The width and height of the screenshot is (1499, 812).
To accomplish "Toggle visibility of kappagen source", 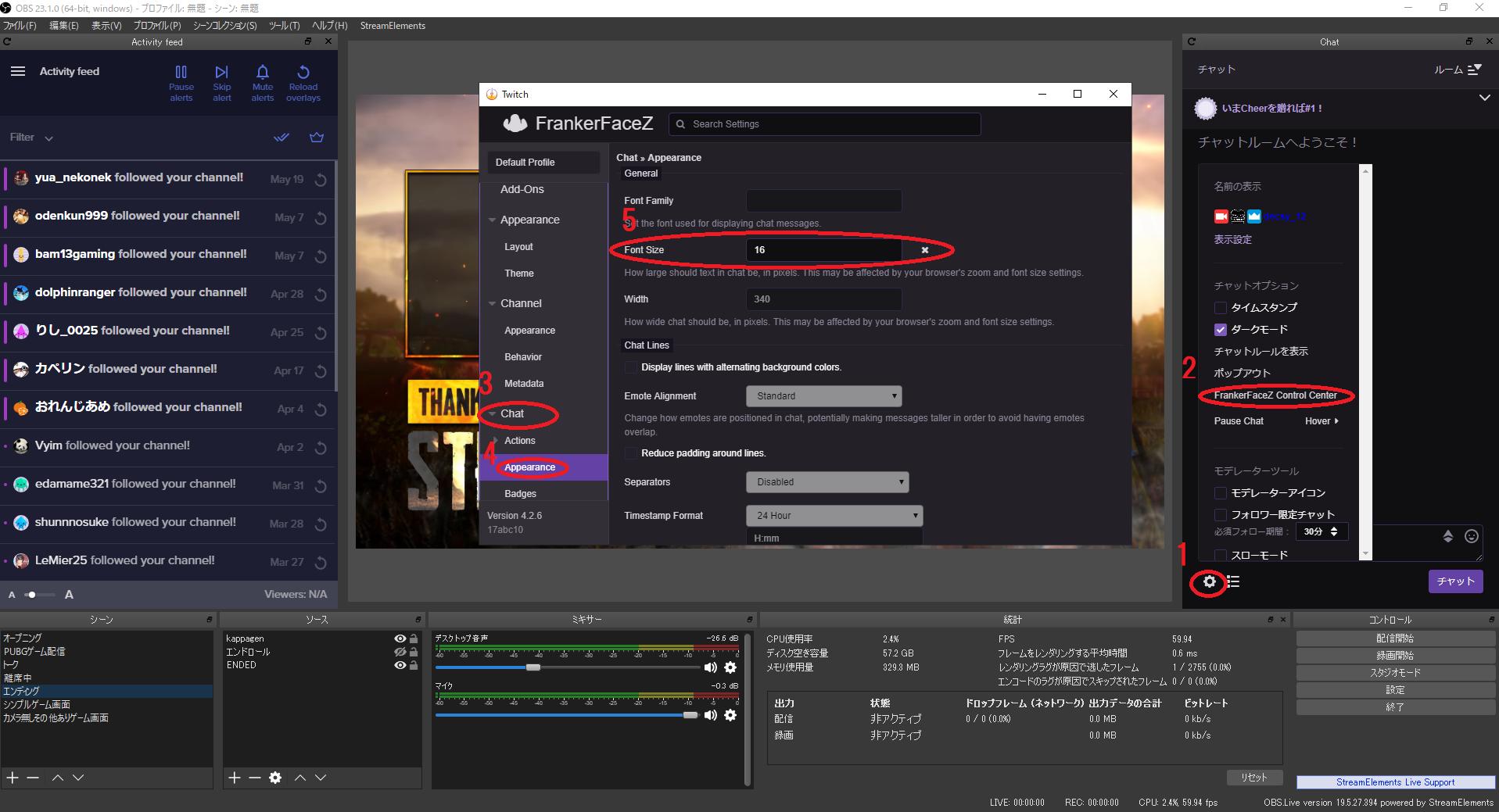I will pyautogui.click(x=400, y=639).
